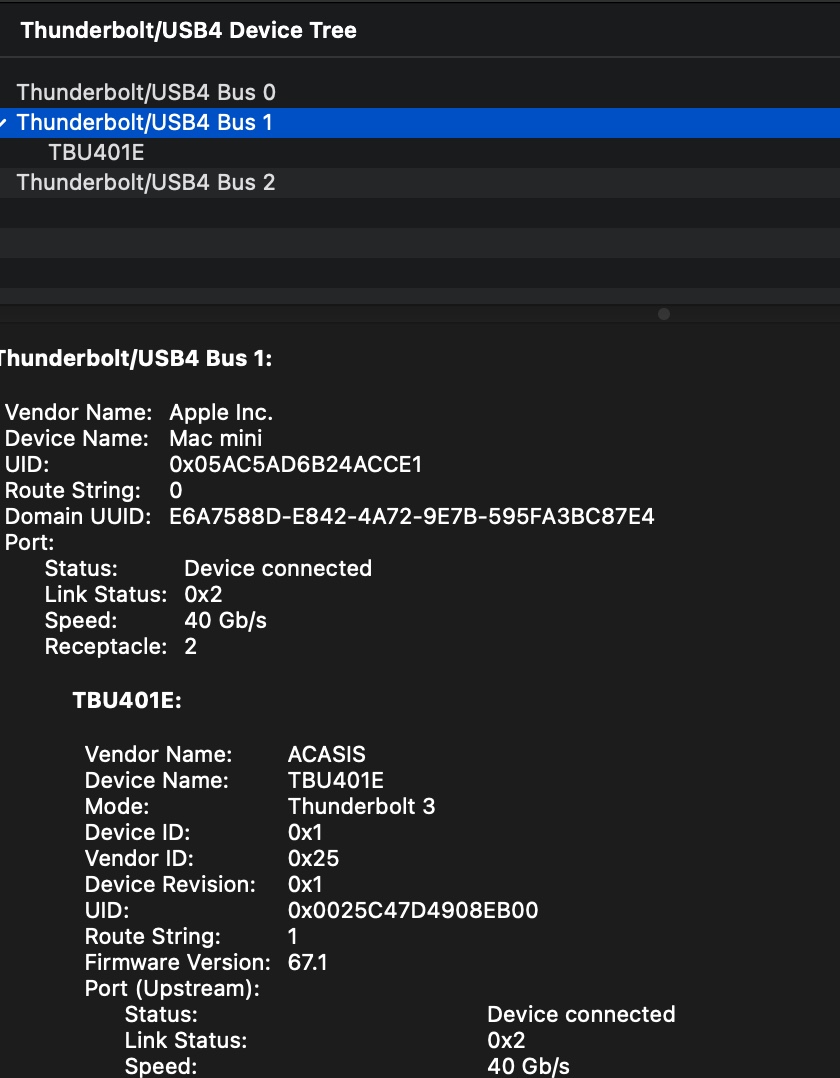Click the Mac mini Port: label
Image resolution: width=840 pixels, height=1078 pixels.
[x=30, y=542]
